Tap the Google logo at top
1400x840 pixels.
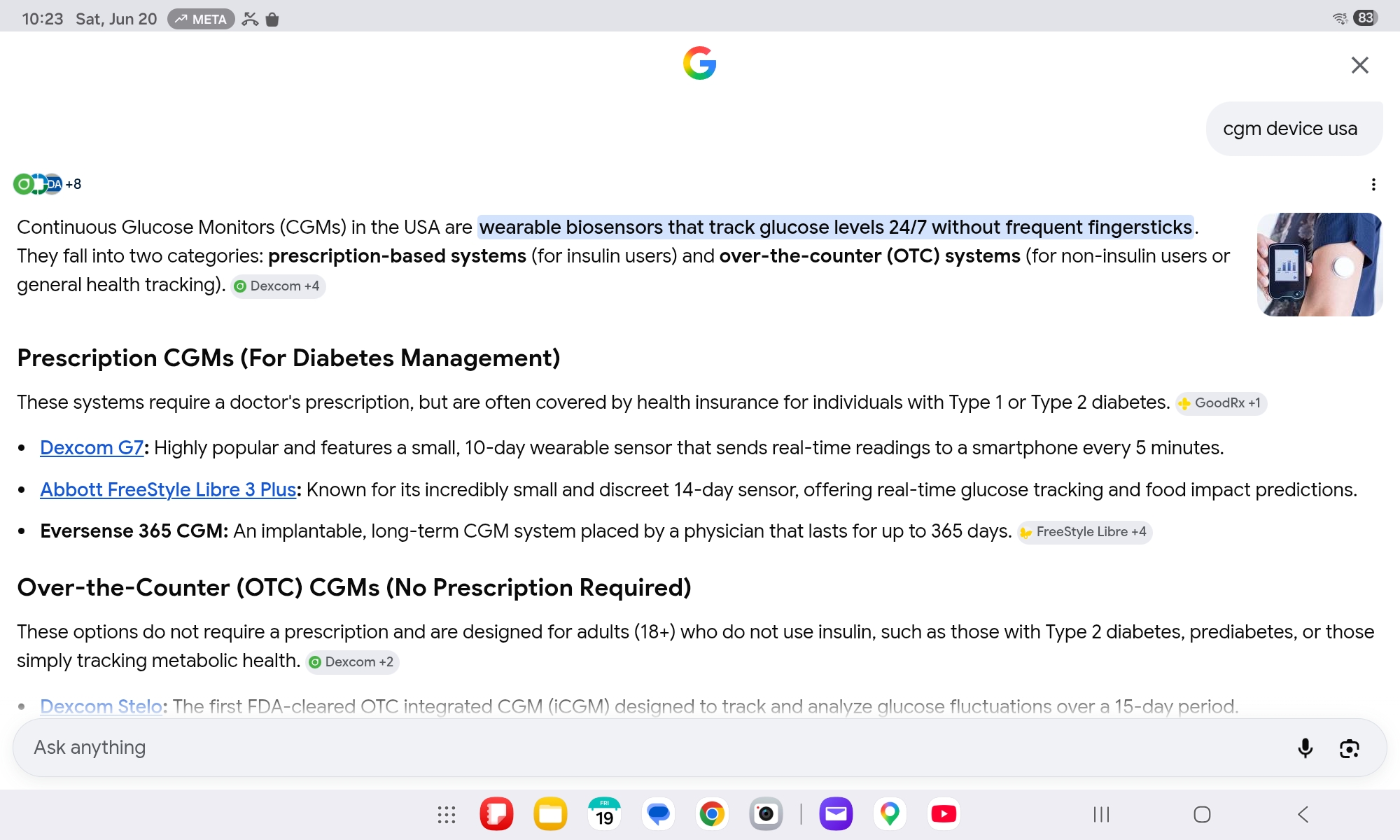(700, 63)
